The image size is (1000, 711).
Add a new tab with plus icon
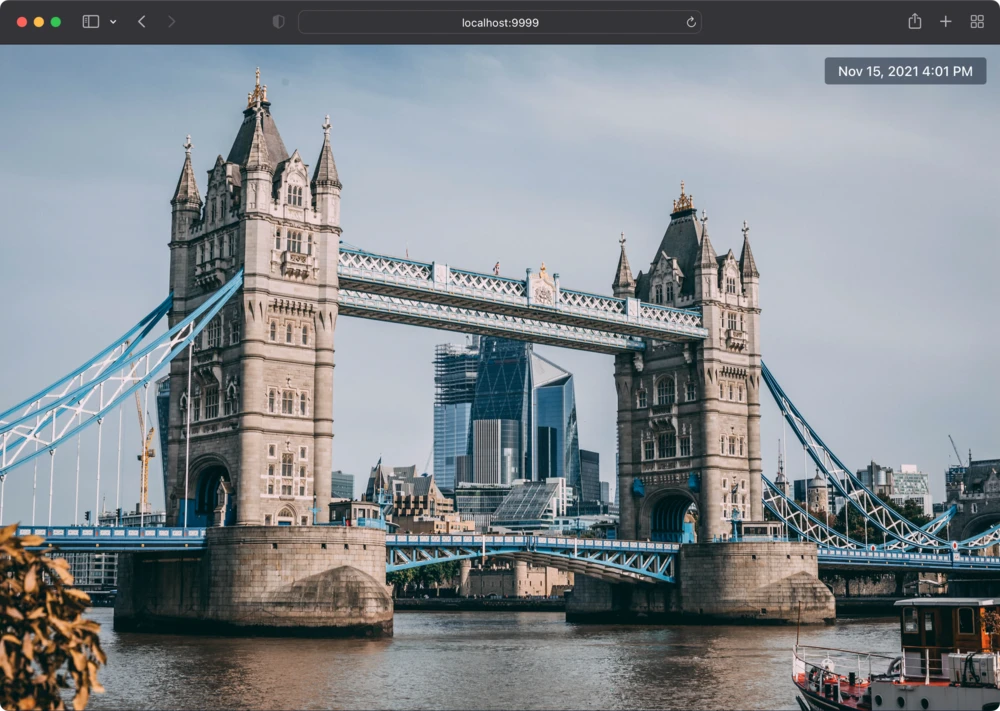(945, 22)
